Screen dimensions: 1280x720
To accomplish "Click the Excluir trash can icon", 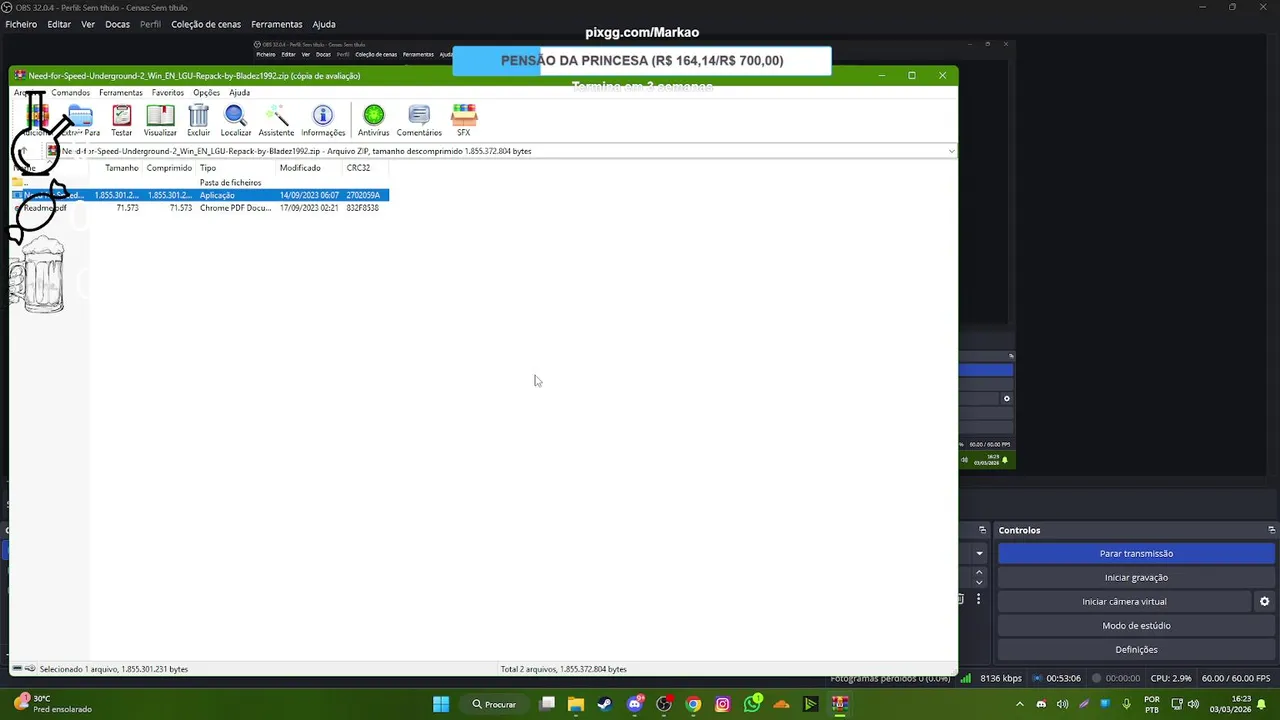I will pos(198,121).
